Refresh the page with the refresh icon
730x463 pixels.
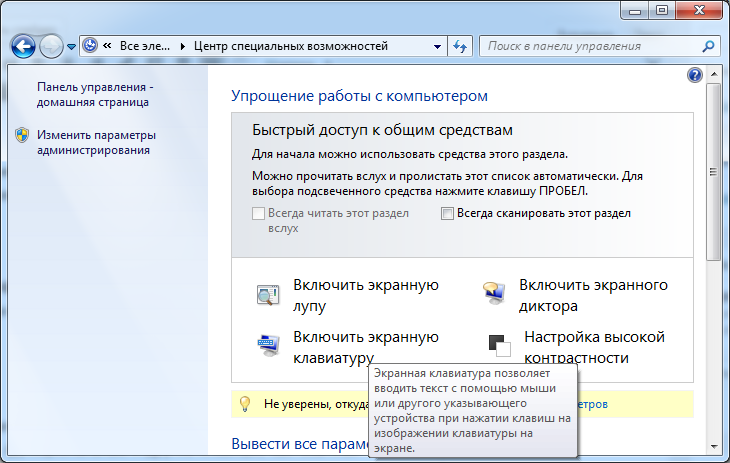(460, 46)
